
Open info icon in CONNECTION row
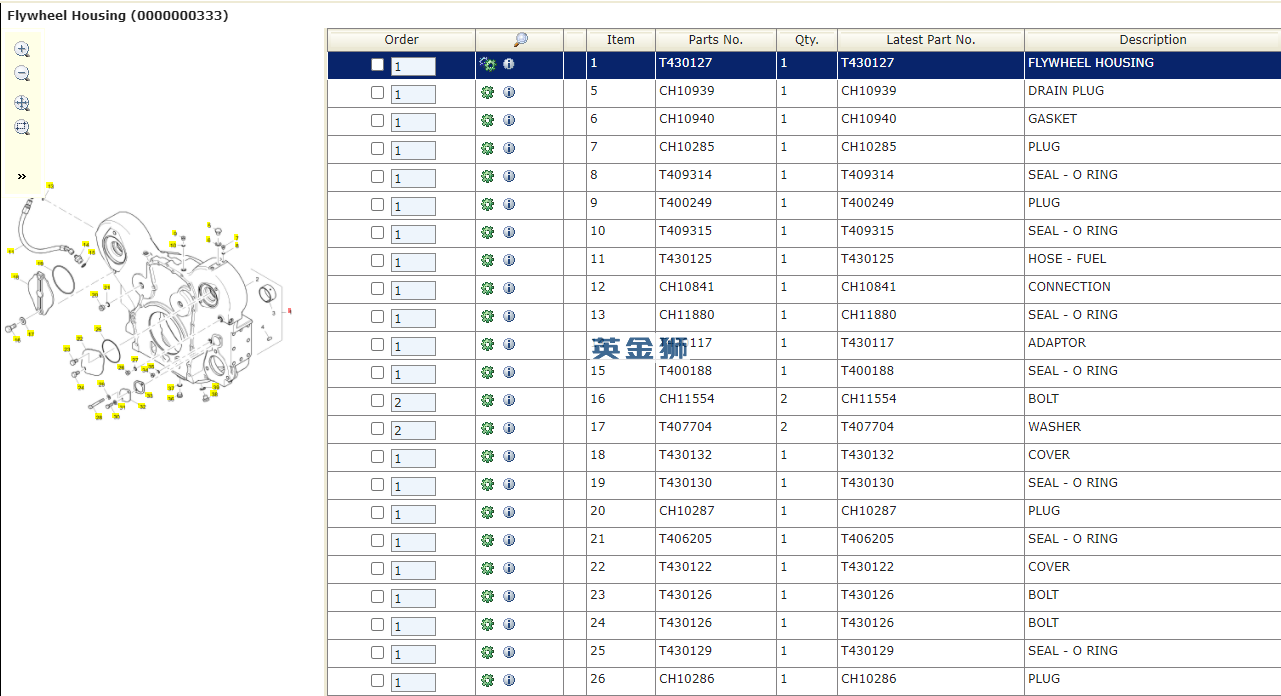click(509, 288)
